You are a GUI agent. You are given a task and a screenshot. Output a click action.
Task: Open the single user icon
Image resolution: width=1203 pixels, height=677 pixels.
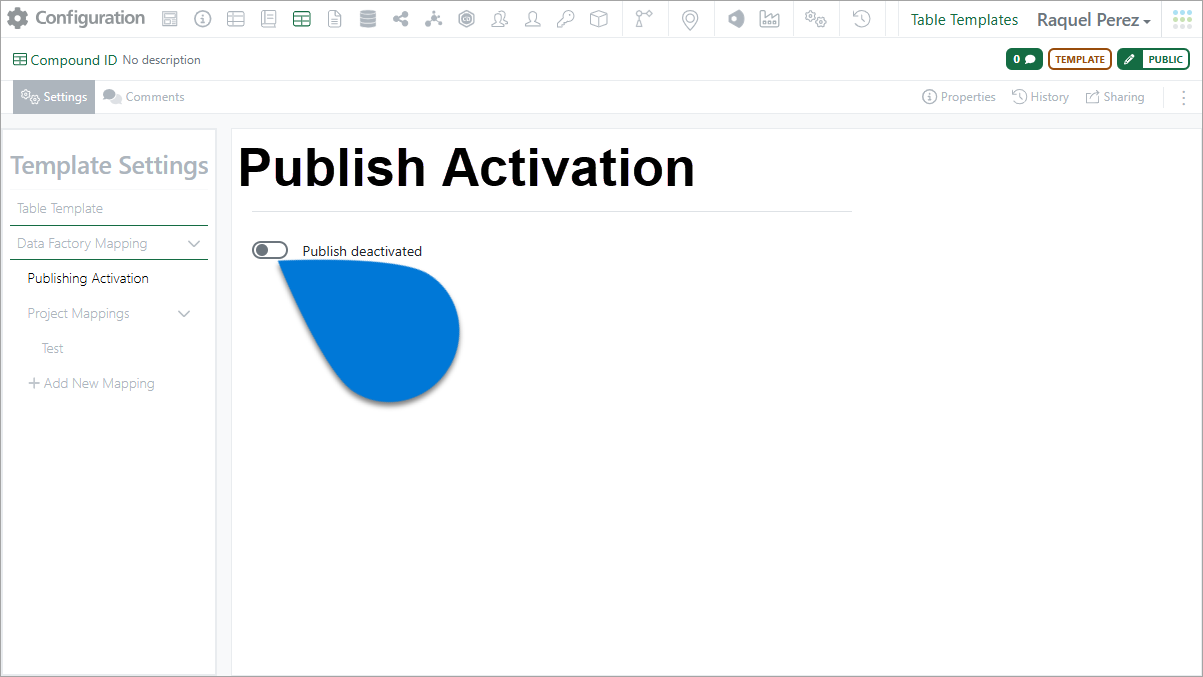tap(533, 19)
